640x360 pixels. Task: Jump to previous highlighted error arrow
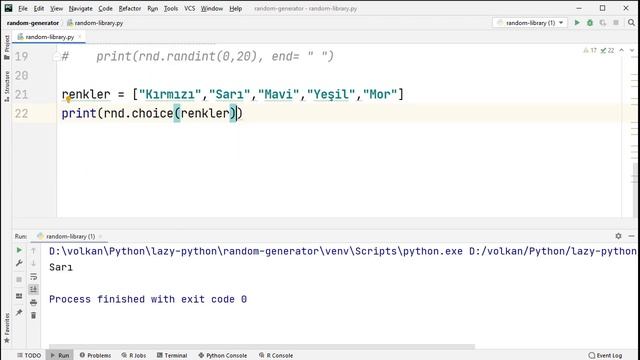[622, 50]
